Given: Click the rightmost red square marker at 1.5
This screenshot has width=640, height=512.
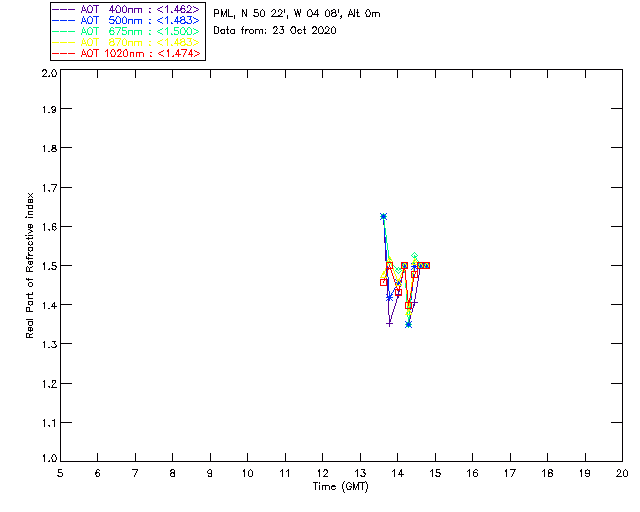Looking at the screenshot, I should pyautogui.click(x=426, y=265).
